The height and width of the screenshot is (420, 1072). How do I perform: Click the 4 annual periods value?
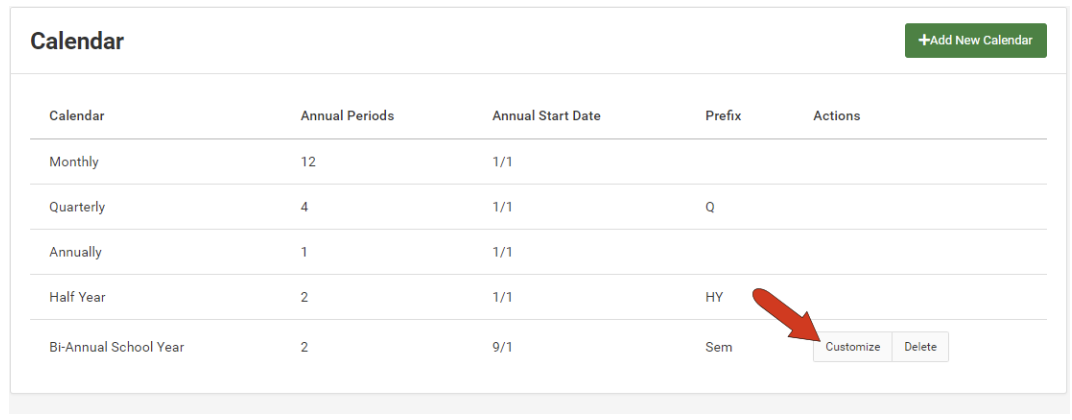[x=304, y=207]
